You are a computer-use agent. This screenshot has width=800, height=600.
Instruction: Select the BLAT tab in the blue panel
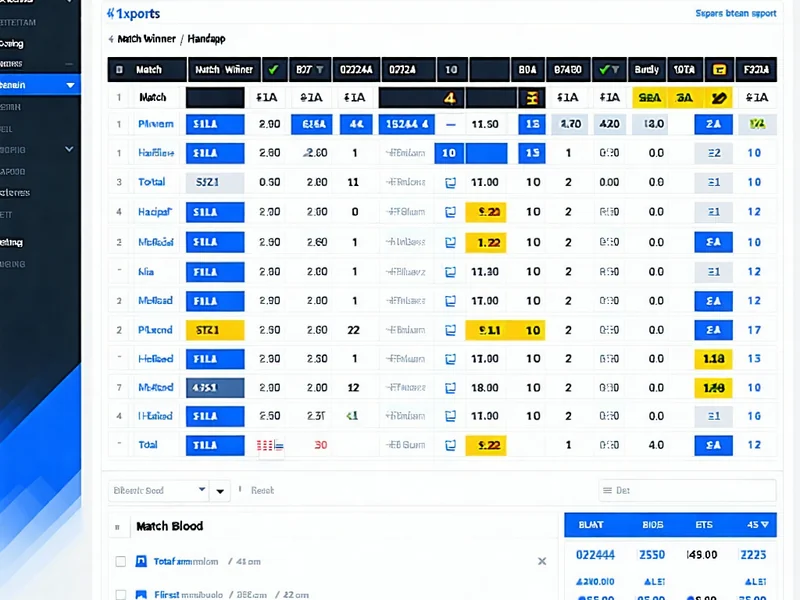(593, 523)
